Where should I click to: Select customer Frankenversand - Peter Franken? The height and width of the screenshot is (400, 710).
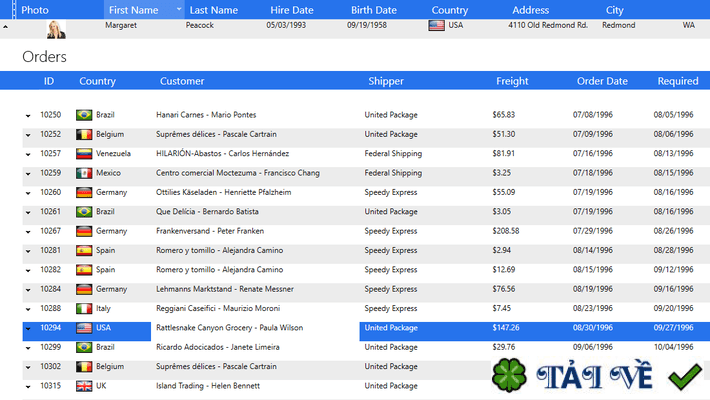[210, 231]
